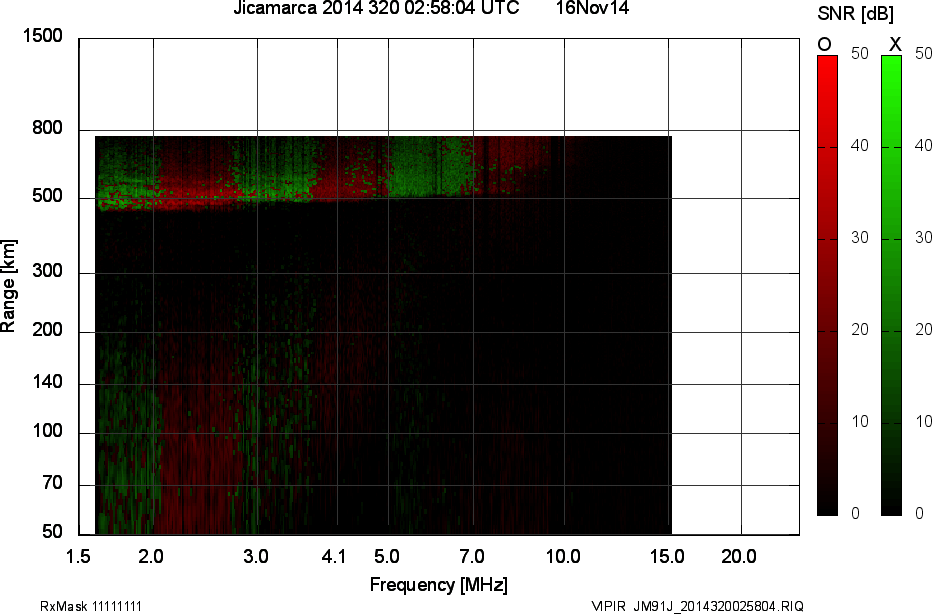Click the frequency tick label '3.0'
The image size is (932, 614).
tap(256, 557)
